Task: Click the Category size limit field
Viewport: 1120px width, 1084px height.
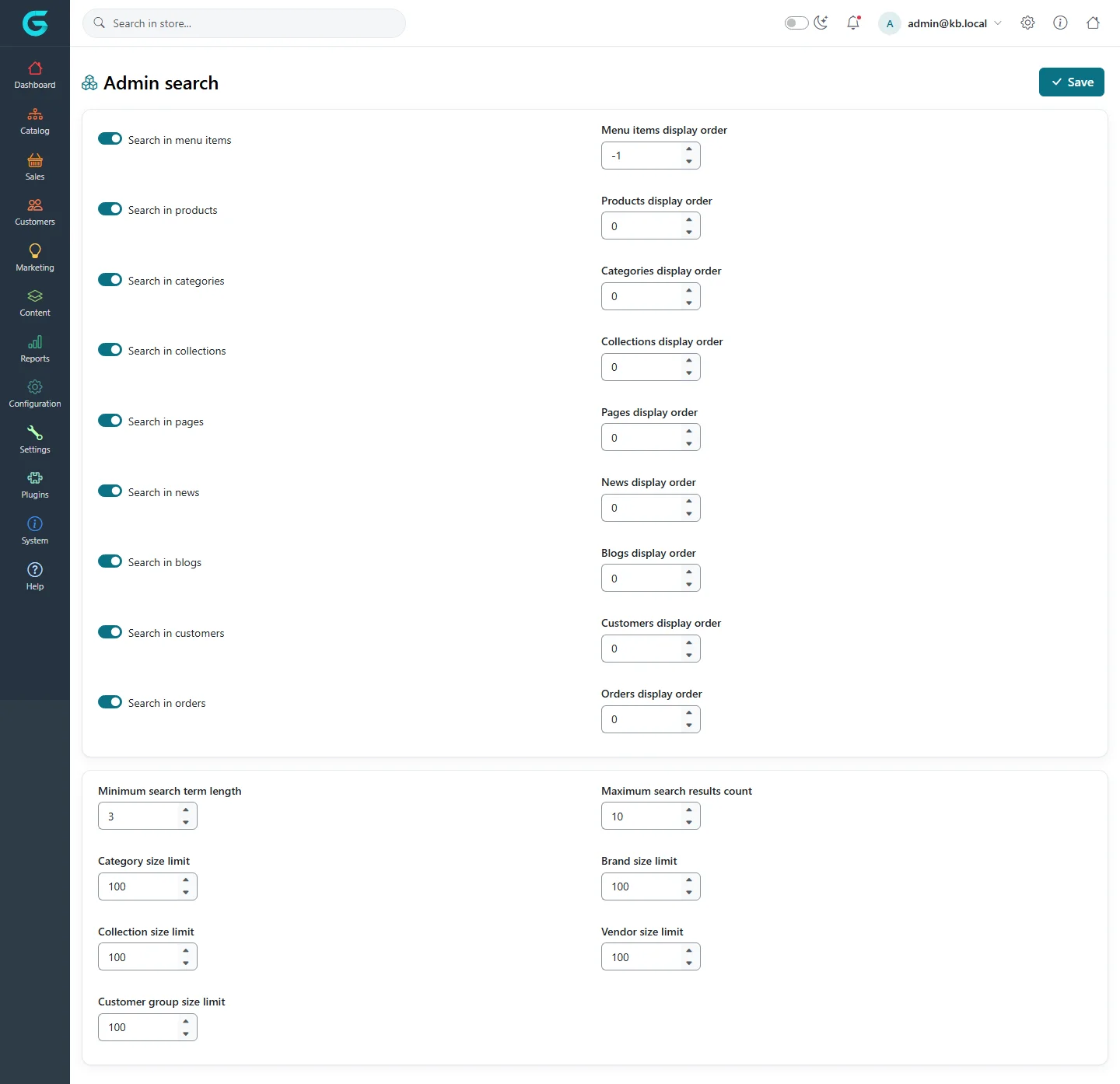Action: point(148,886)
